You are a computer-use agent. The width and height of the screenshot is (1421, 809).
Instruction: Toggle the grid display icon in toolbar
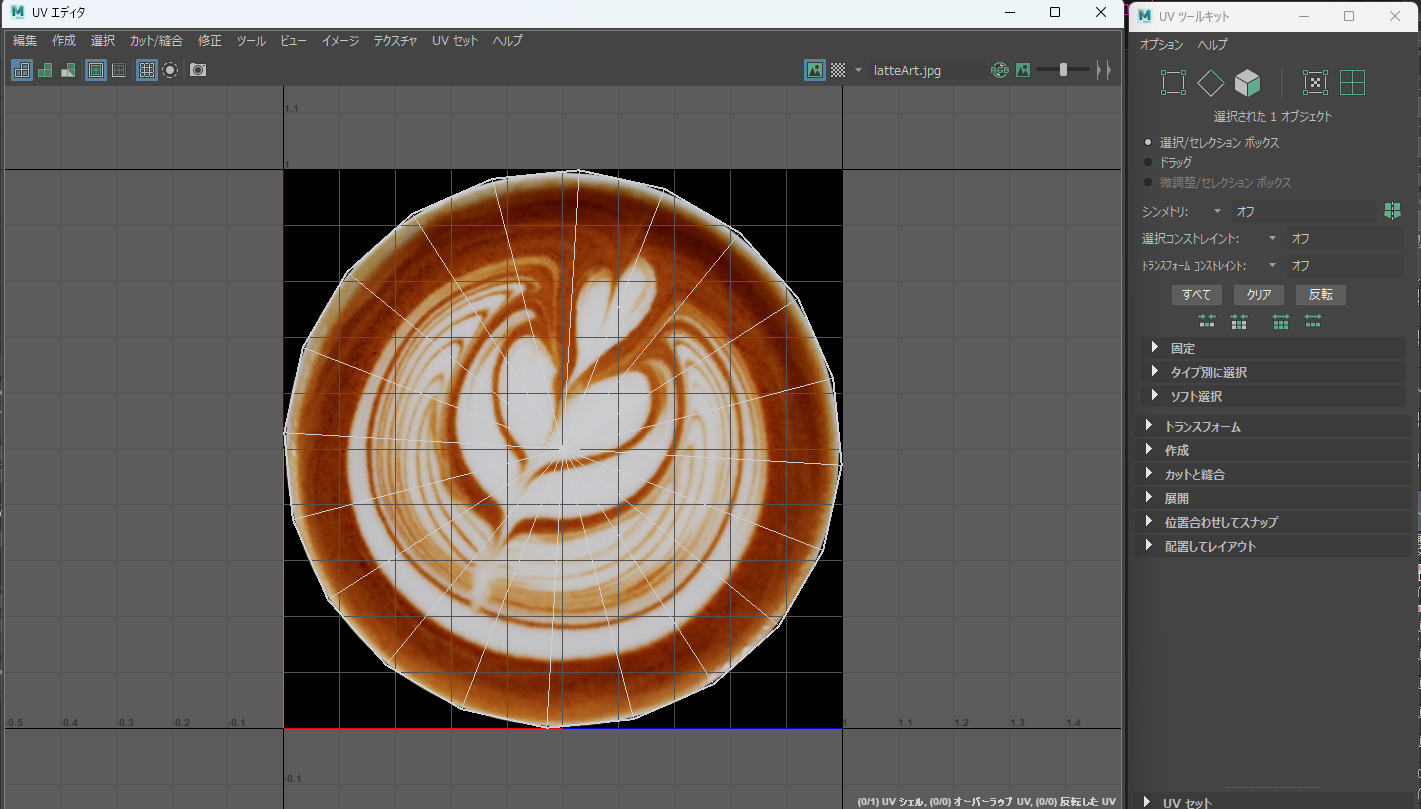[146, 70]
